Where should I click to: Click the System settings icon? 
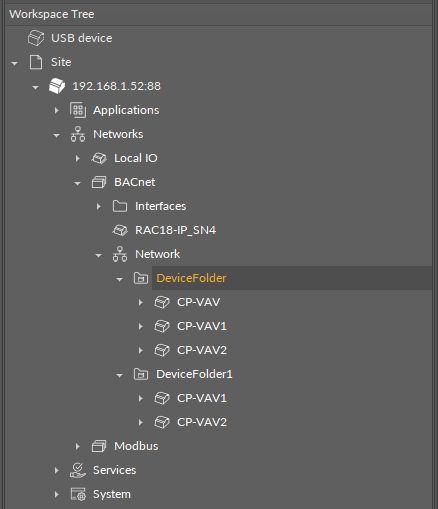pyautogui.click(x=78, y=494)
